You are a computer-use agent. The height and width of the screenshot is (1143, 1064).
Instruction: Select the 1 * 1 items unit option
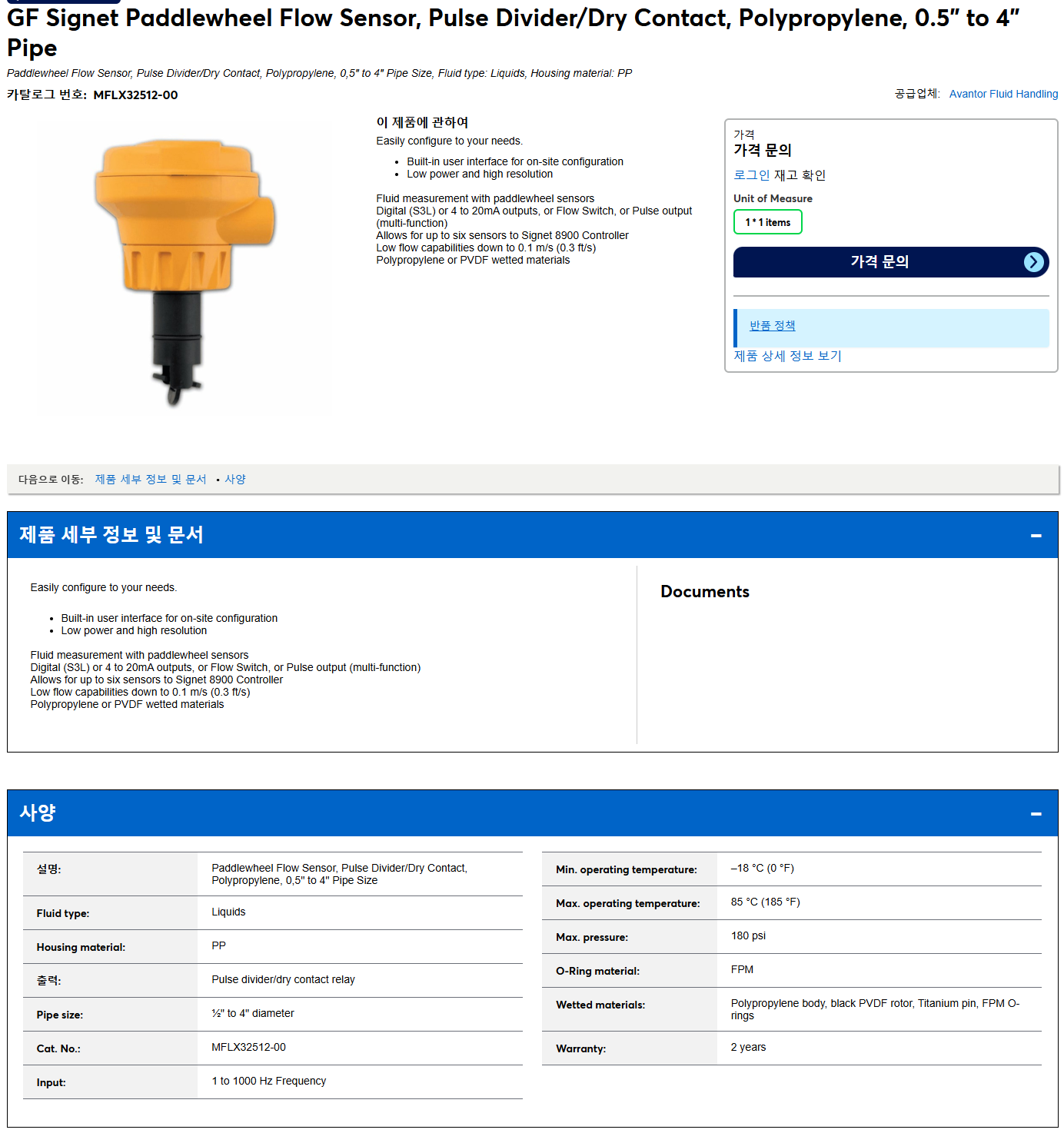pos(767,222)
